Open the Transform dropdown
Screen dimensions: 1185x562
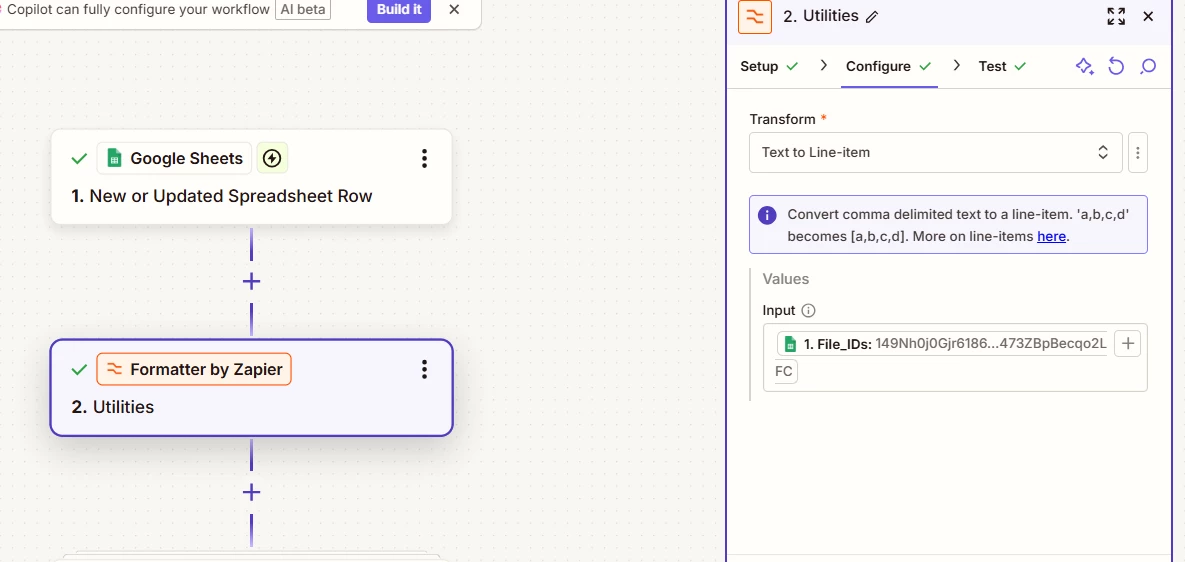tap(936, 153)
